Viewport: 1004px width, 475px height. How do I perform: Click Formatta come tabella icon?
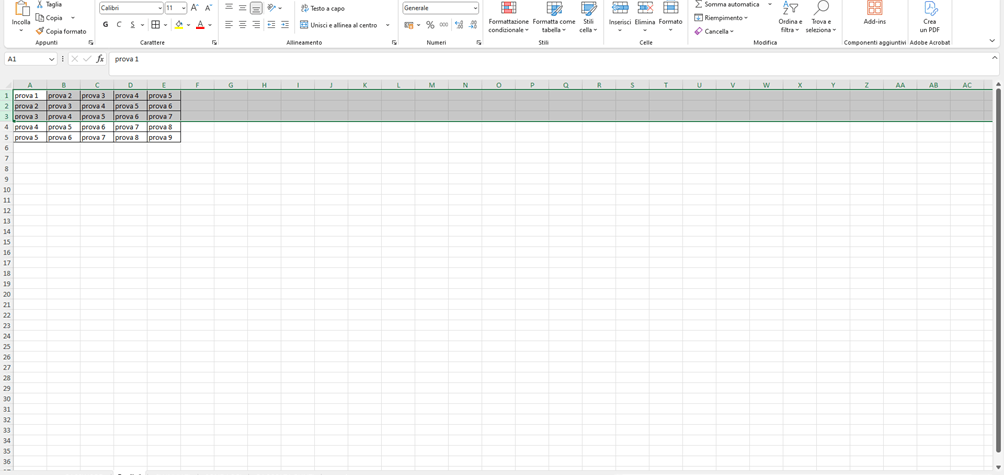(x=553, y=9)
